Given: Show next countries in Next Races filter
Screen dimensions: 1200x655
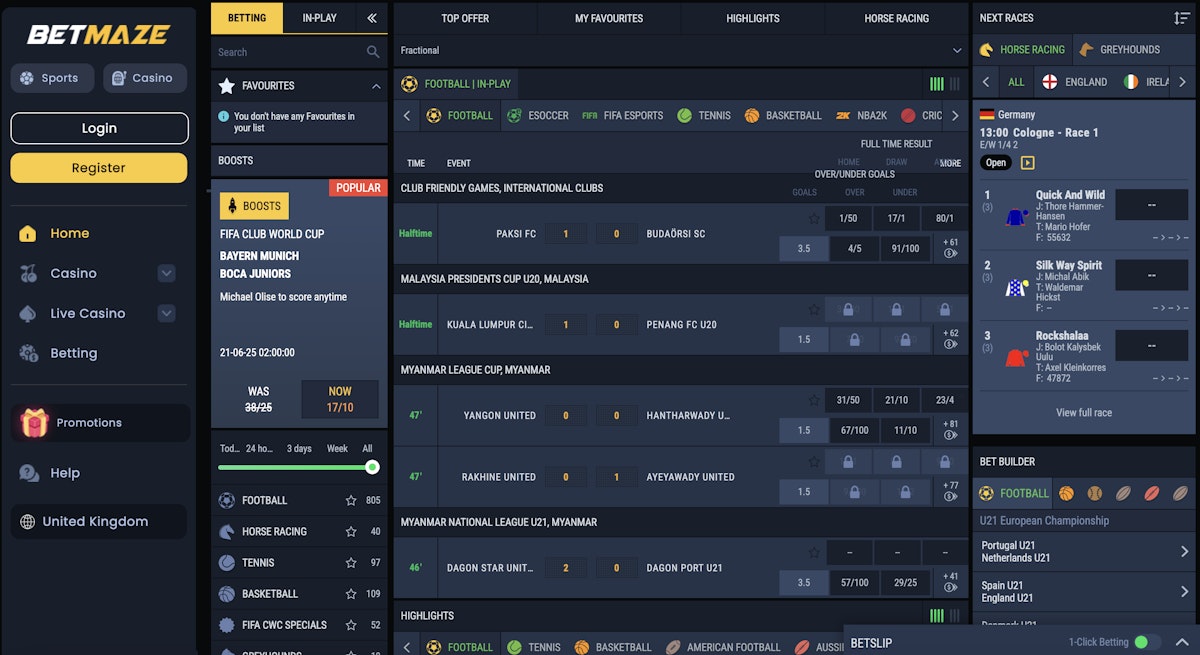Looking at the screenshot, I should click(x=1182, y=82).
